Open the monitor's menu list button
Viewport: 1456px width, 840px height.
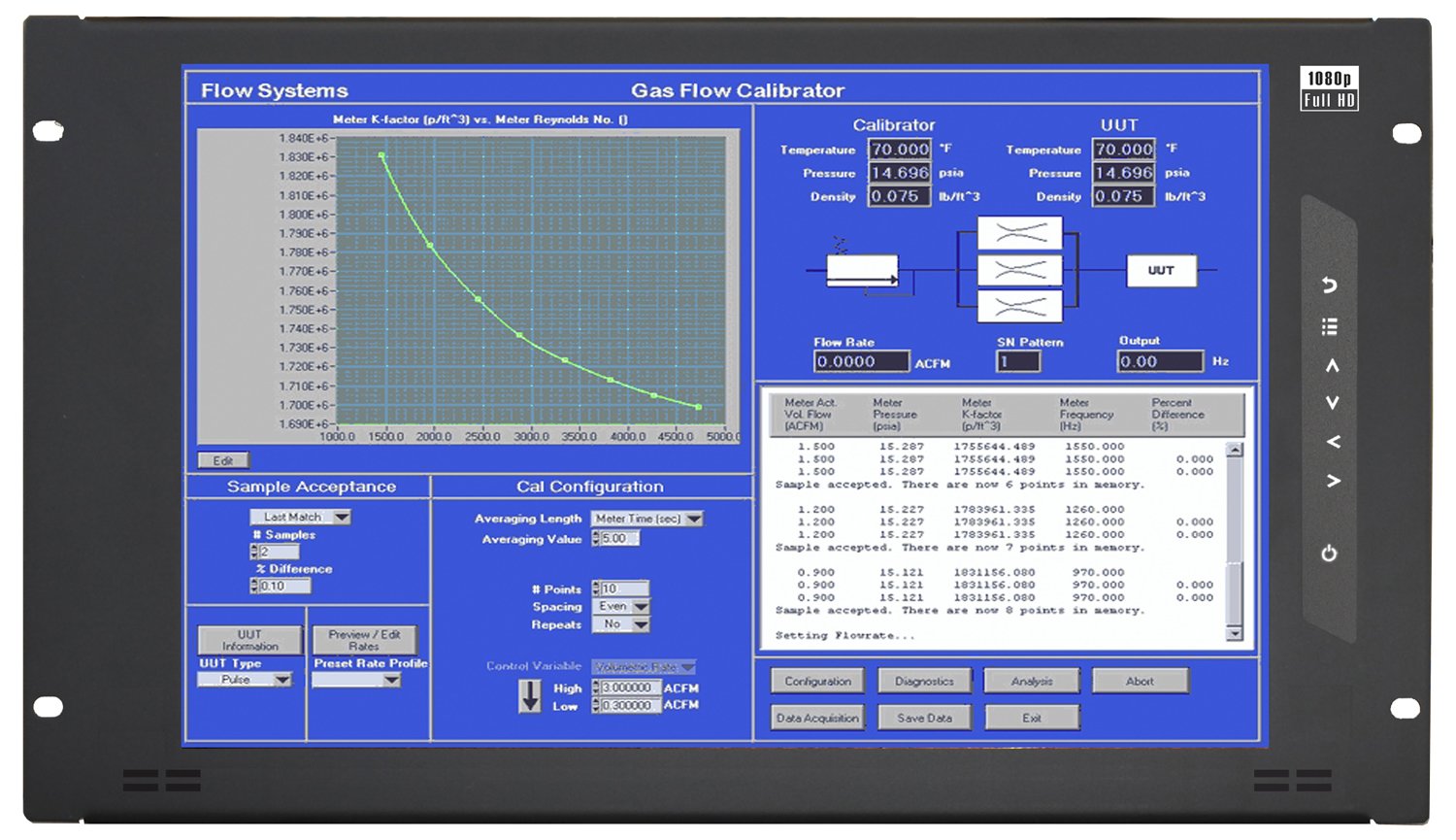1330,327
